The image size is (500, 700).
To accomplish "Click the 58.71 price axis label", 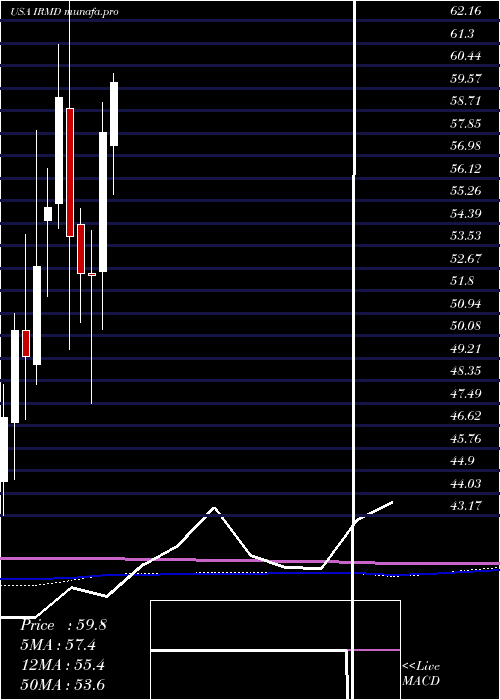I will pos(466,101).
